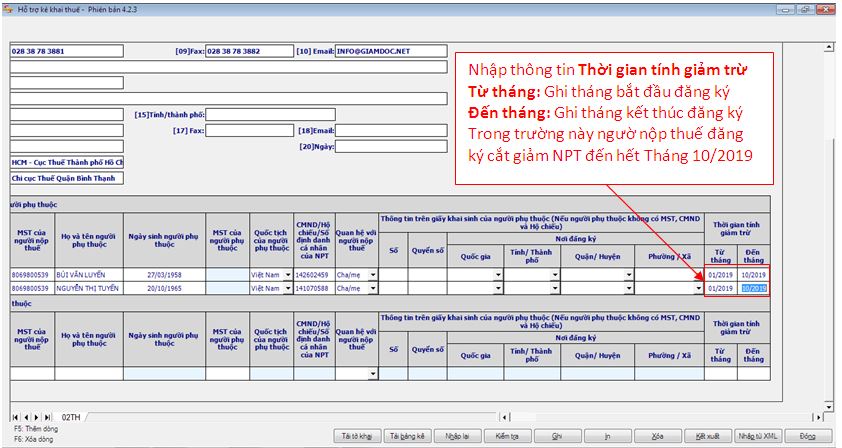
Task: Jump to last sheet navigation arrow
Action: click(x=45, y=416)
